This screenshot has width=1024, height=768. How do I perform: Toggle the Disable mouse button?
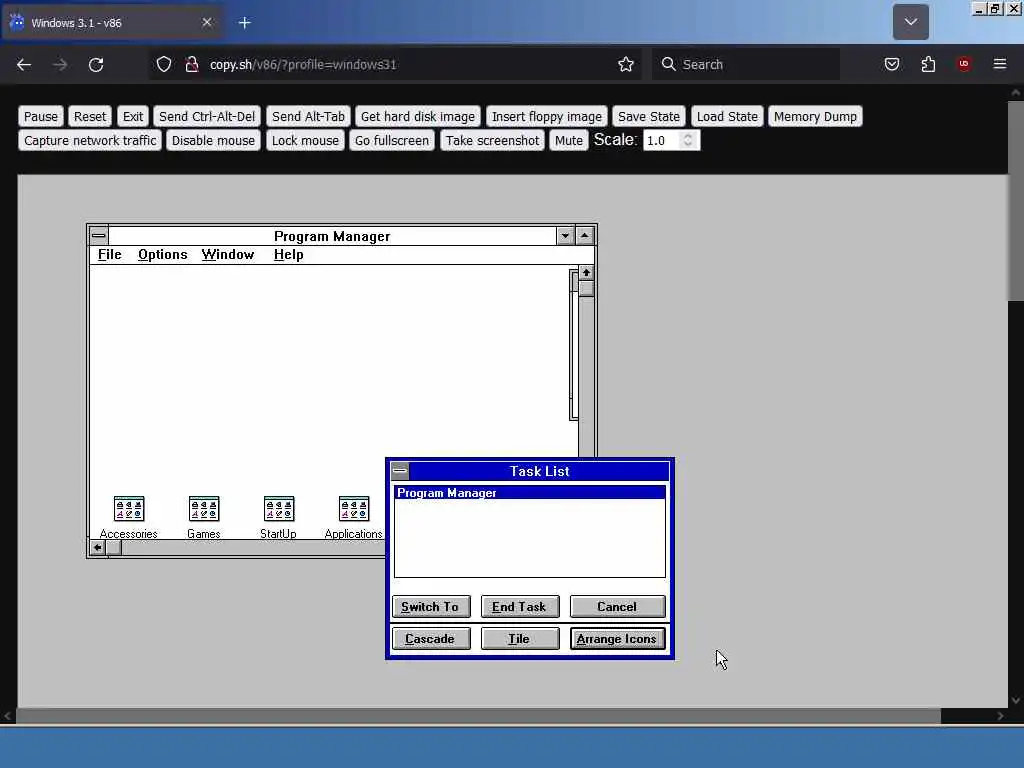[214, 140]
